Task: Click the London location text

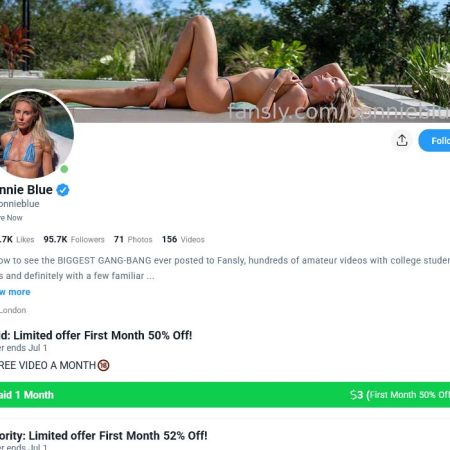Action: click(x=13, y=310)
